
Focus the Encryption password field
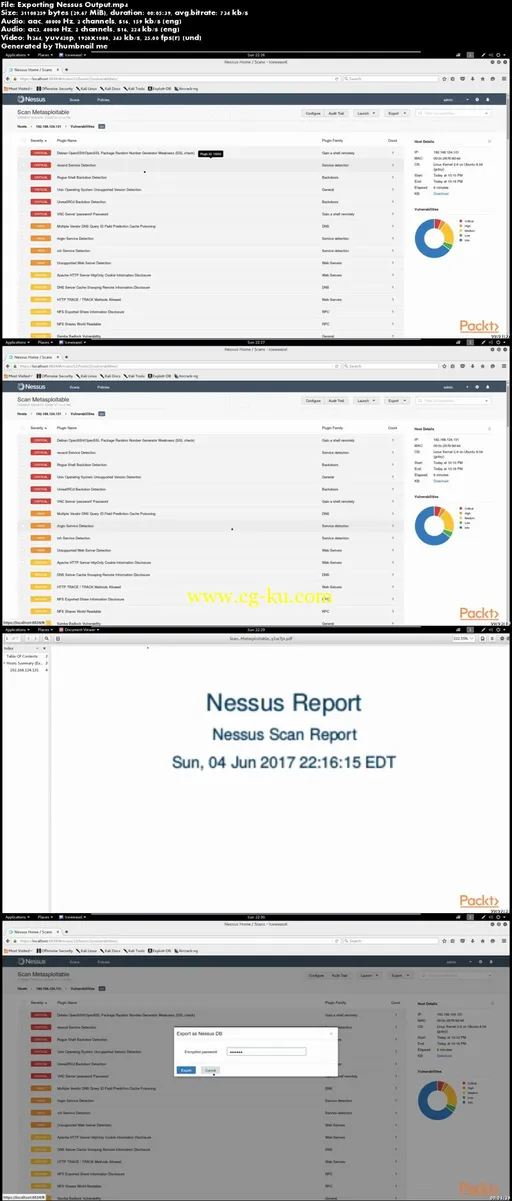[266, 1052]
